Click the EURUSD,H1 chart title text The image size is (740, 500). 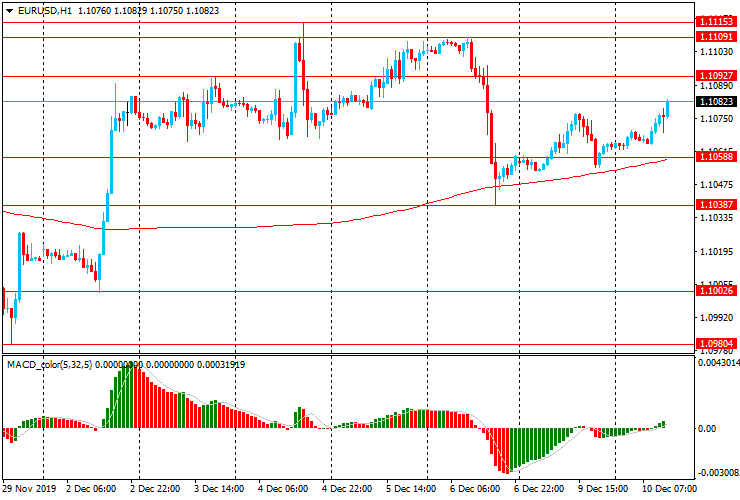[x=45, y=10]
